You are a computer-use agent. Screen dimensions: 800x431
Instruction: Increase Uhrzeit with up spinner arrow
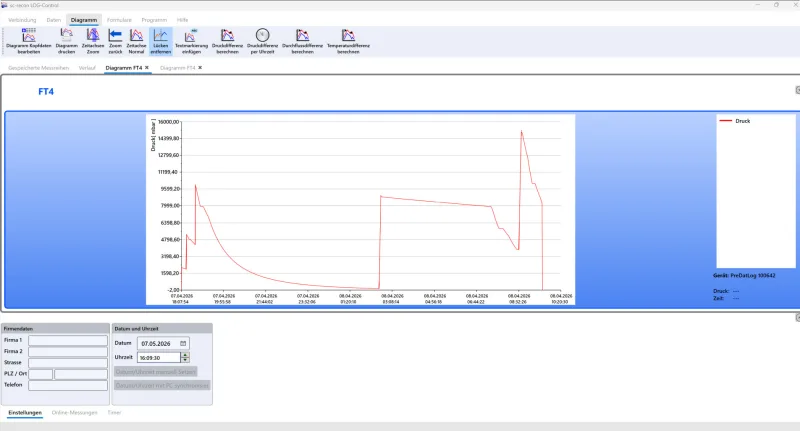click(185, 355)
